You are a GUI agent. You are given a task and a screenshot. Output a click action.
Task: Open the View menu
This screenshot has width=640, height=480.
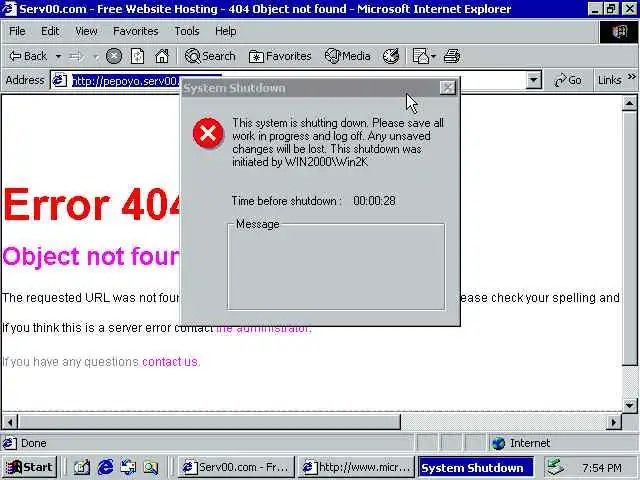[x=86, y=31]
